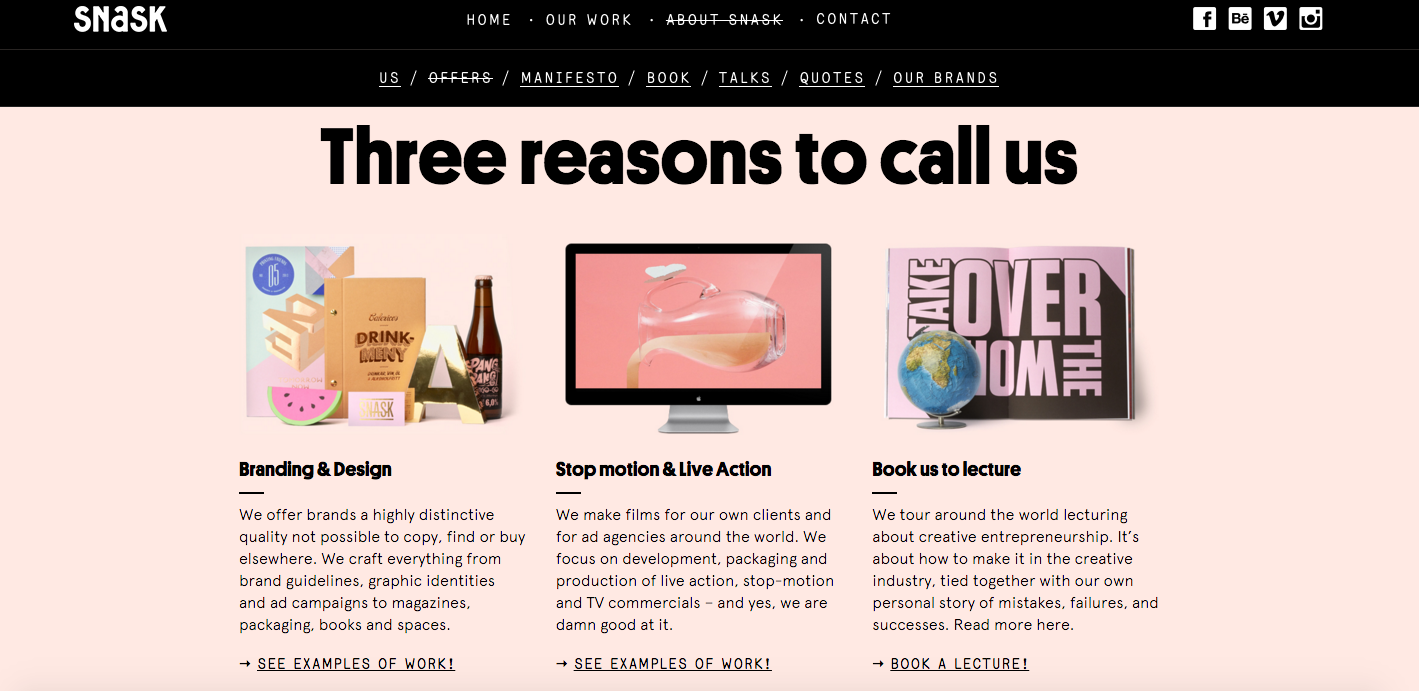Click SEE EXAMPLES OF WORK under Branding & Design
The height and width of the screenshot is (691, 1419).
(x=356, y=664)
